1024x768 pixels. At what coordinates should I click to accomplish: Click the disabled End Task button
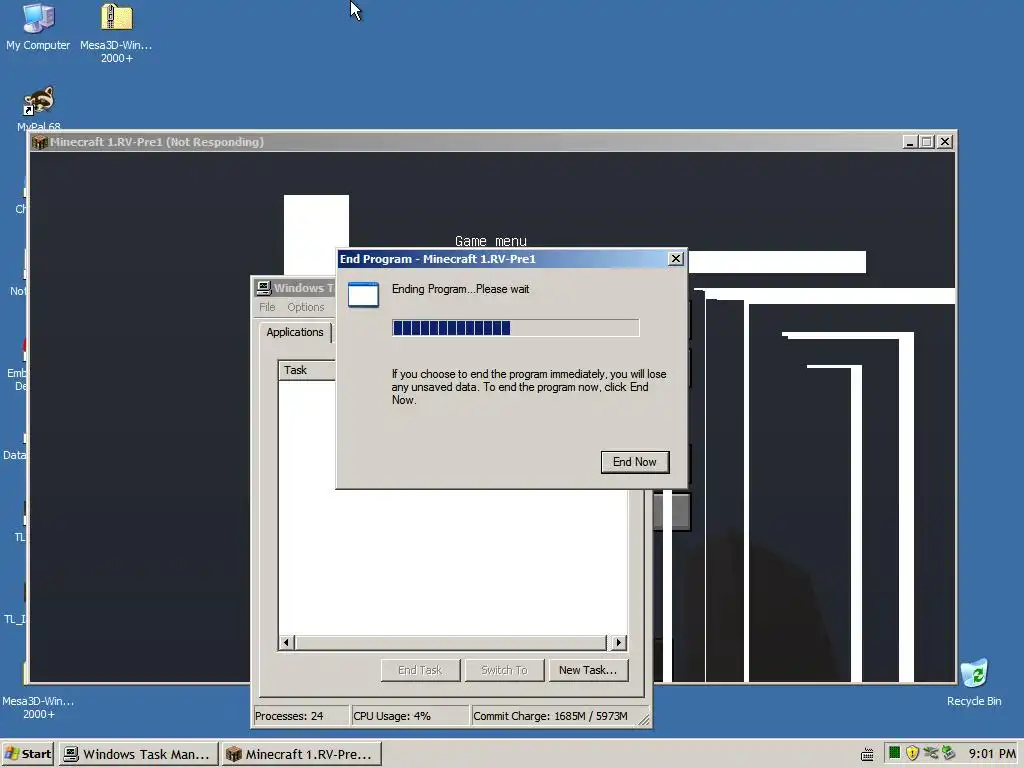tap(420, 670)
